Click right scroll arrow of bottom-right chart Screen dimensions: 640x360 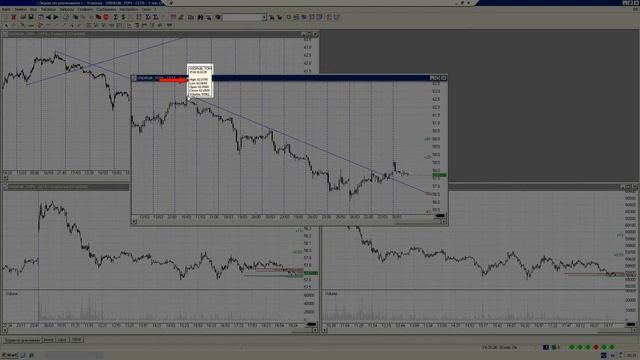634,330
